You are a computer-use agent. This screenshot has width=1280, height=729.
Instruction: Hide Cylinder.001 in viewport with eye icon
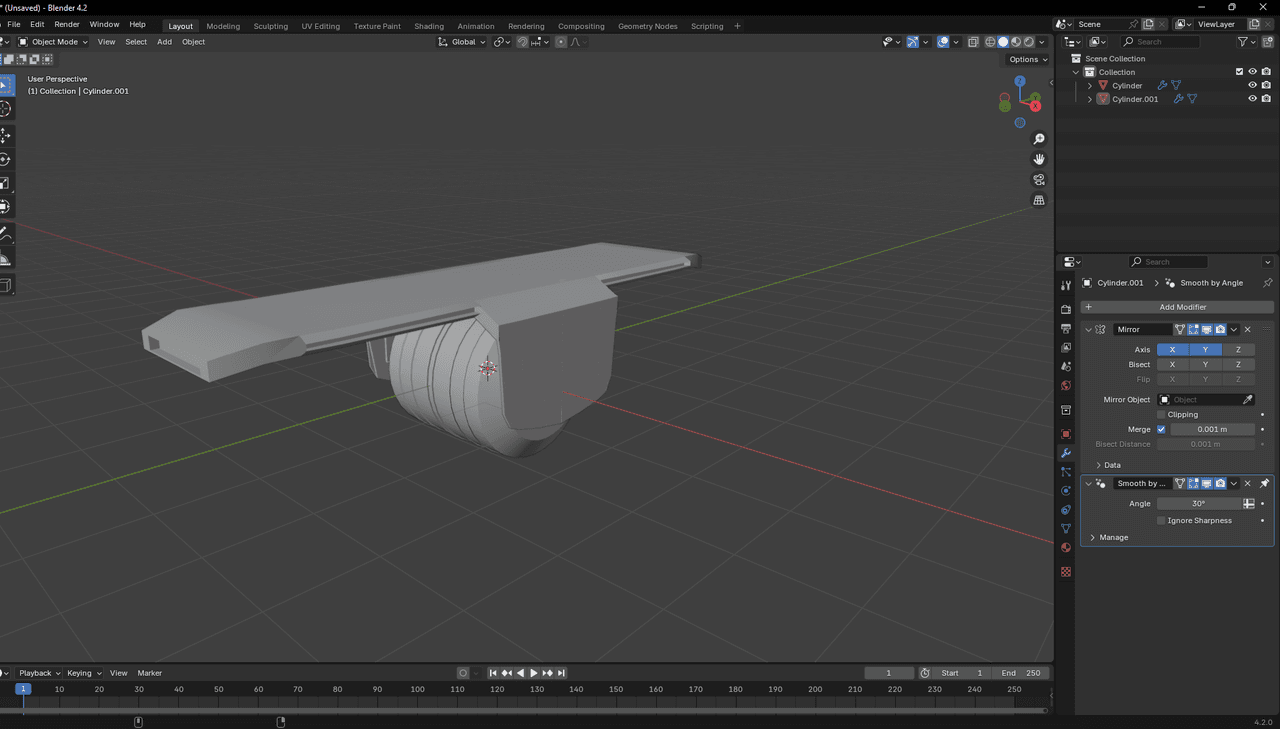pyautogui.click(x=1252, y=99)
